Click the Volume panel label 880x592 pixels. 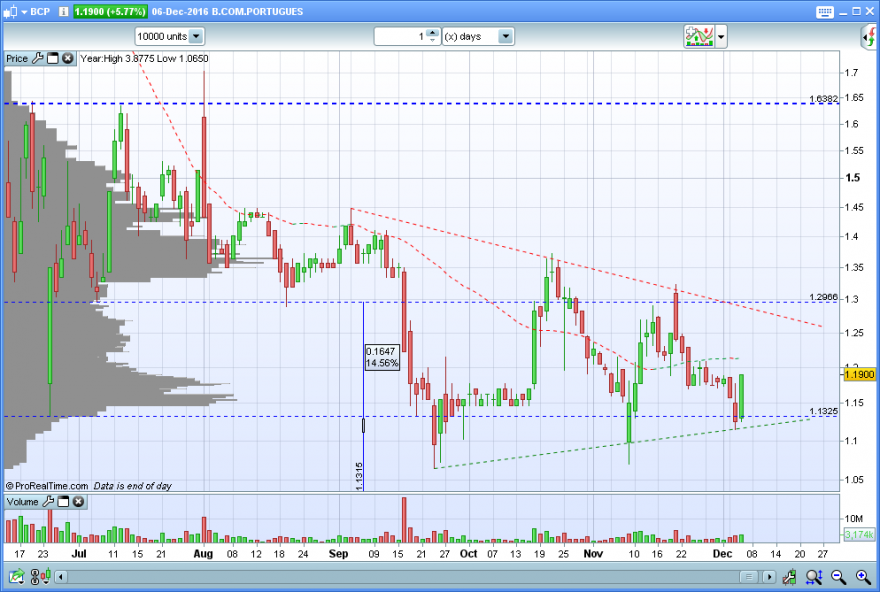click(22, 502)
